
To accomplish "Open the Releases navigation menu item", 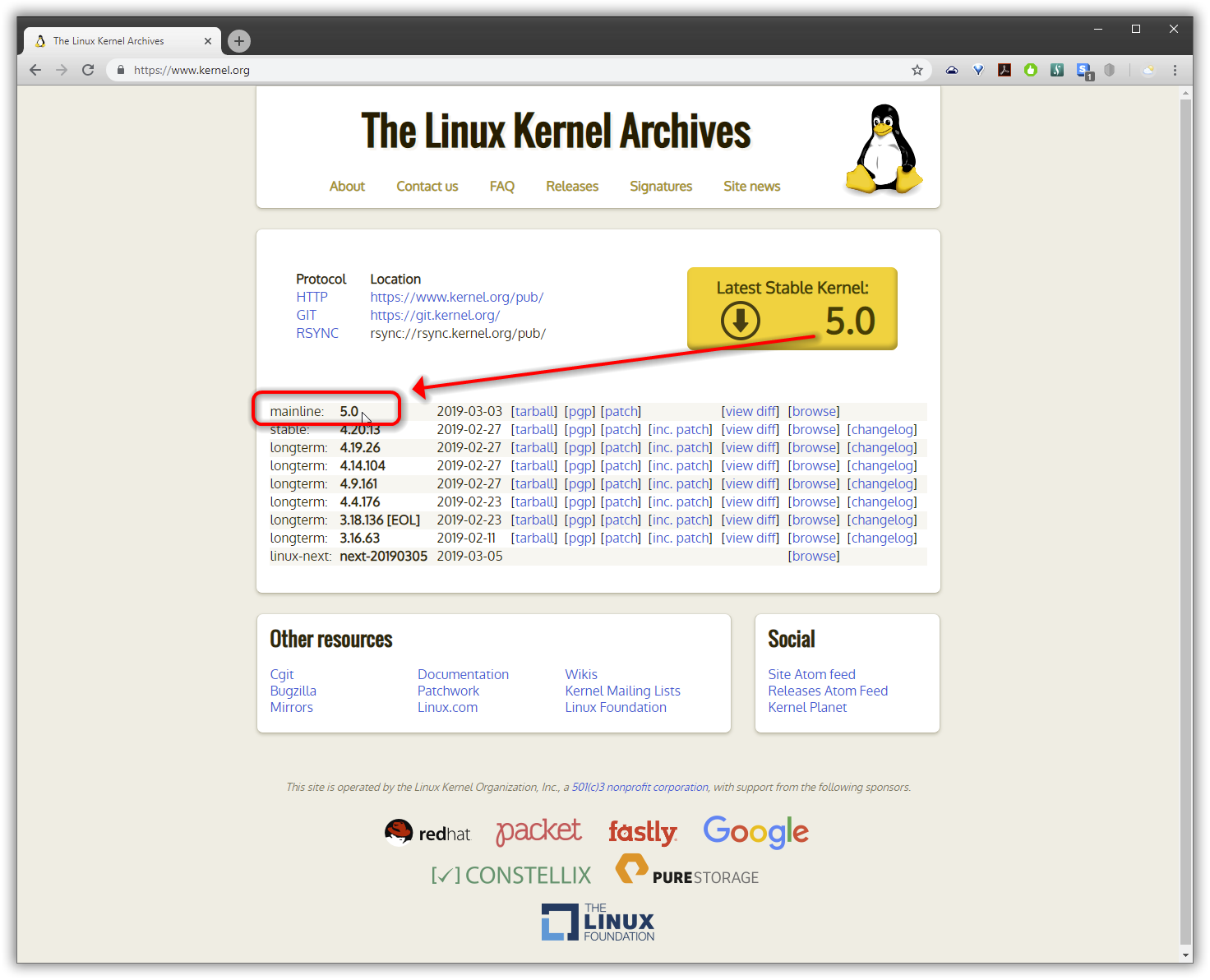I will (x=572, y=187).
